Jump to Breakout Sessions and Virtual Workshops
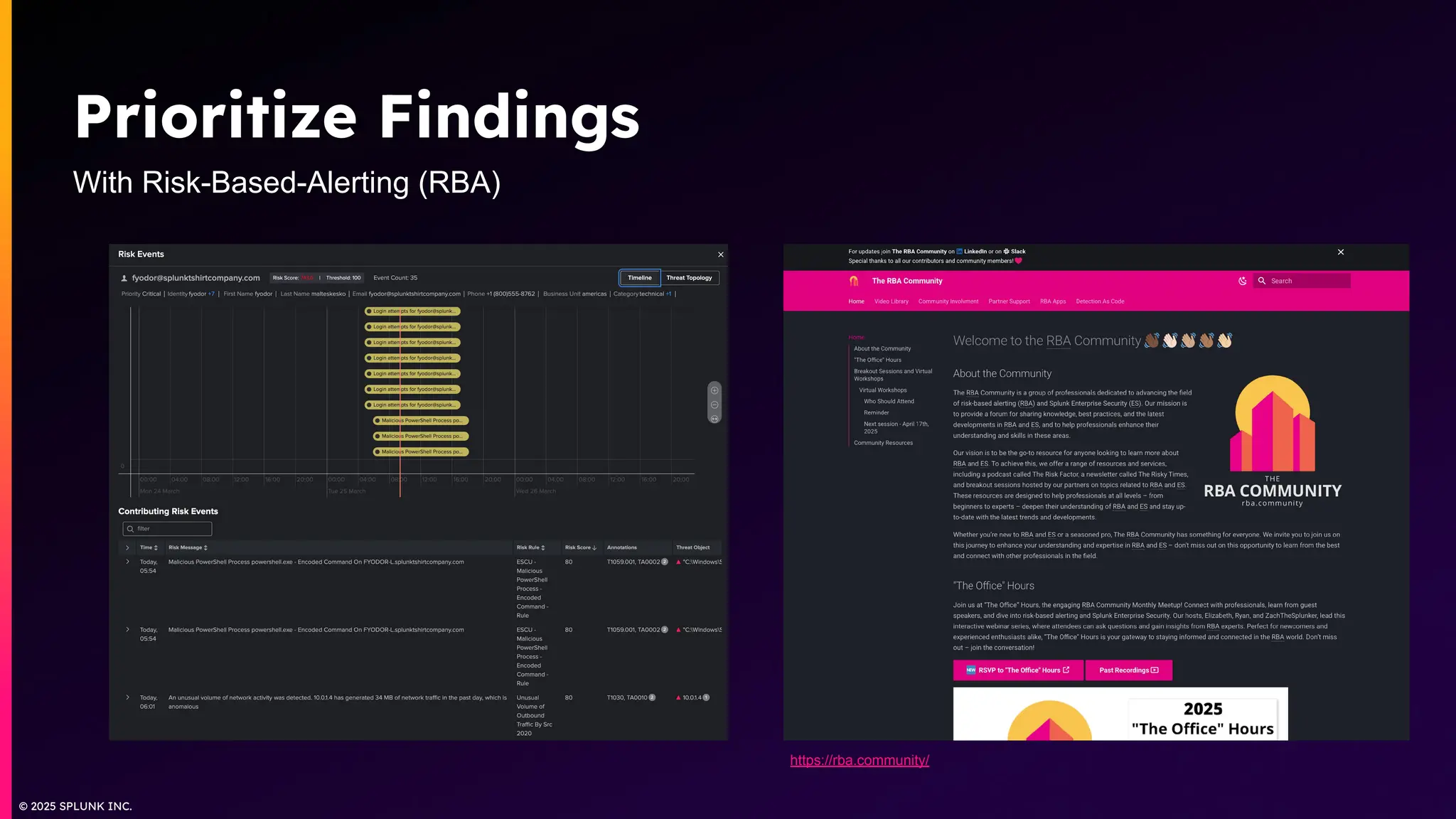This screenshot has width=1456, height=819. pos(893,375)
